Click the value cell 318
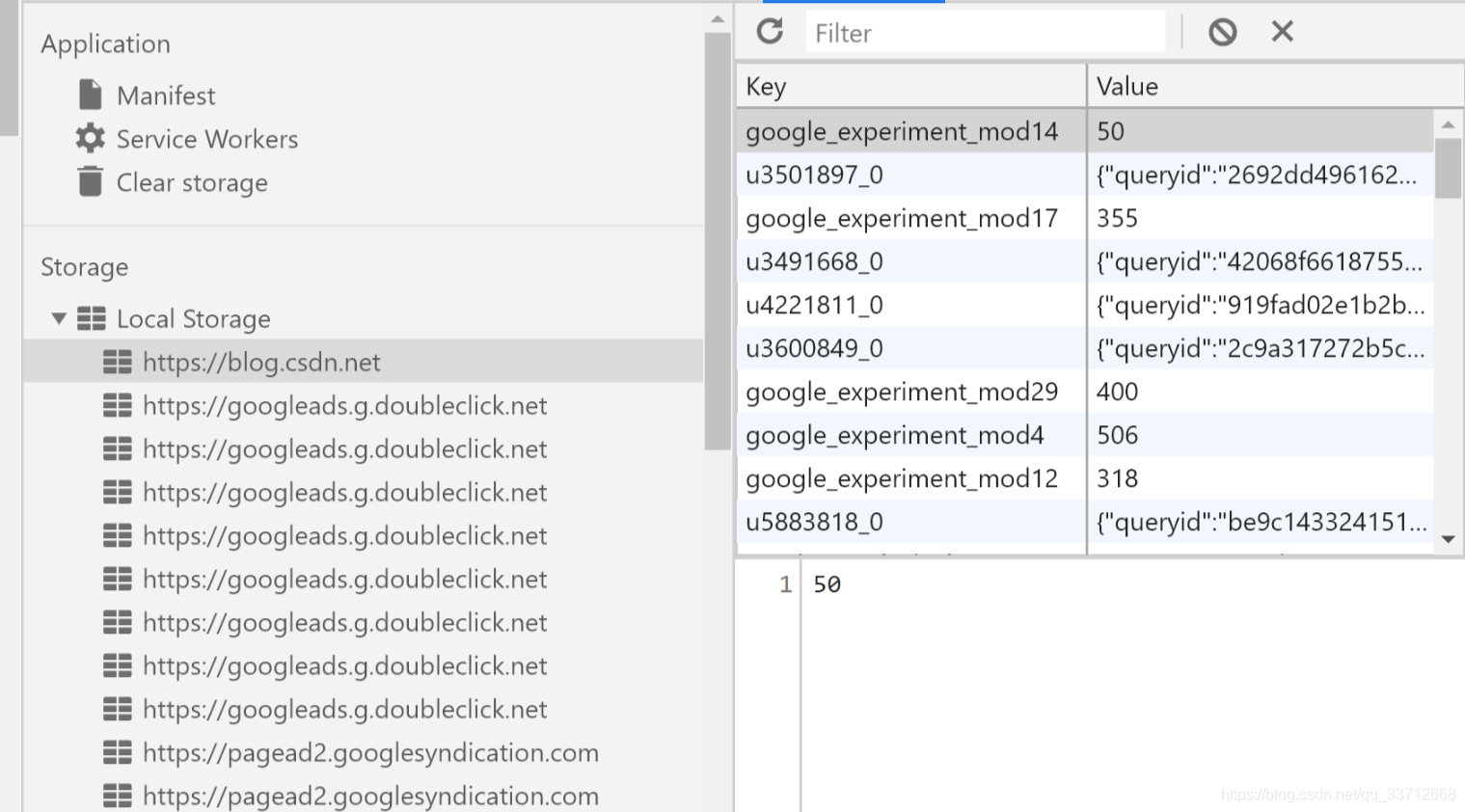Viewport: 1465px width, 812px height. click(1261, 478)
